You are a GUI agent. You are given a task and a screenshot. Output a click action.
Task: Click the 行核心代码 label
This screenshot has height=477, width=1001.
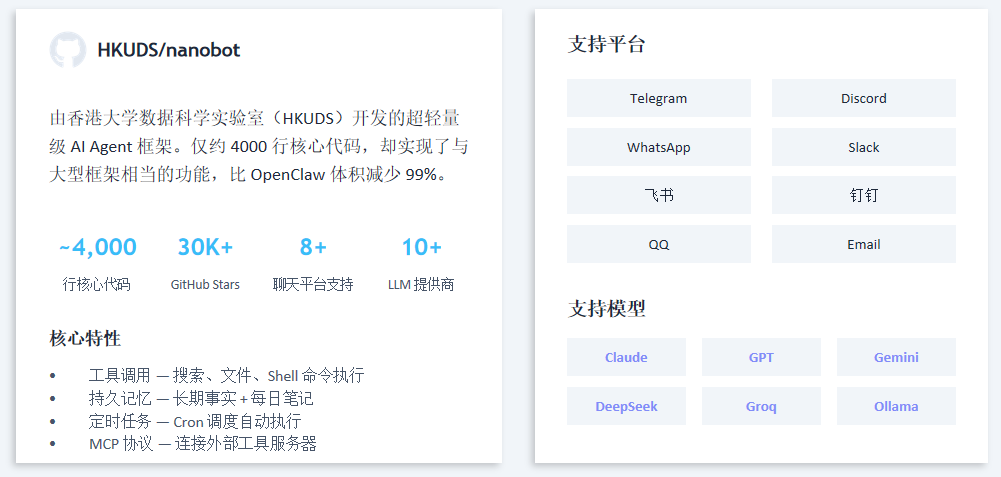tap(96, 284)
